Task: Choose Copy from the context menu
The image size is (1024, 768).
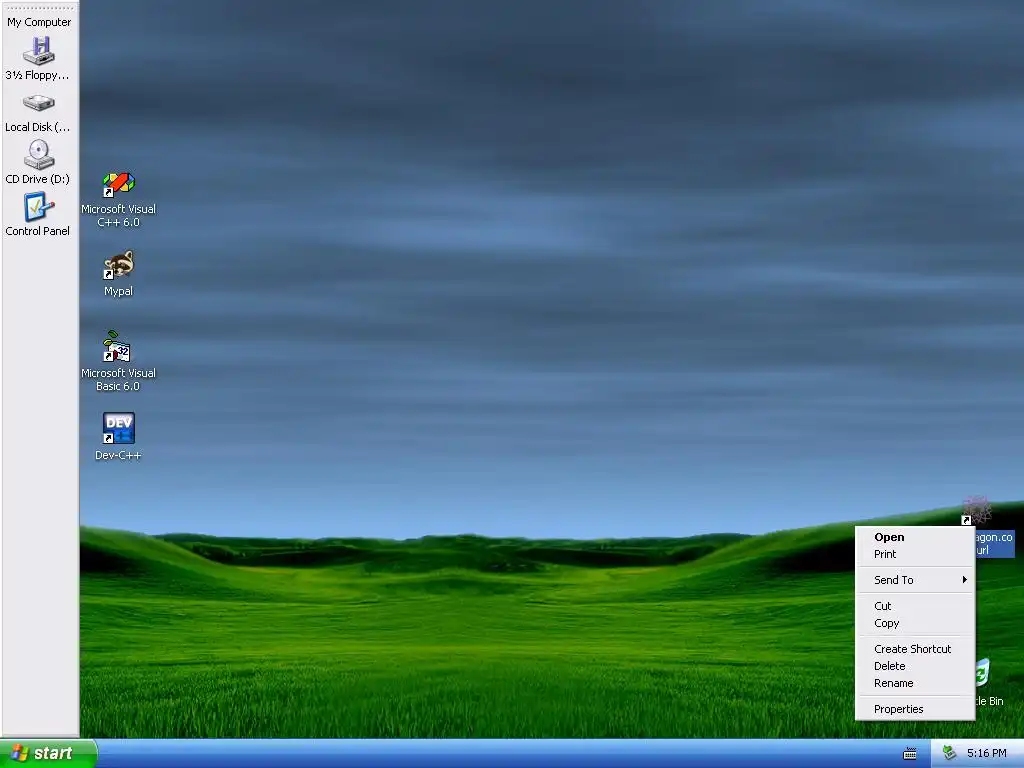Action: click(x=915, y=623)
